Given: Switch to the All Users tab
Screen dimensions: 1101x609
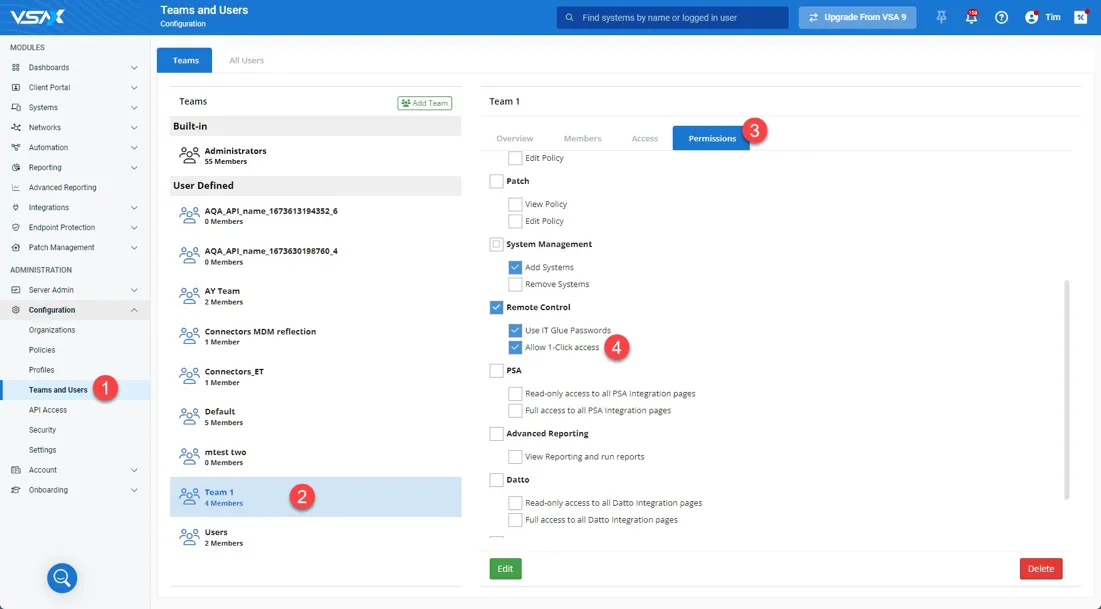Looking at the screenshot, I should pyautogui.click(x=246, y=61).
